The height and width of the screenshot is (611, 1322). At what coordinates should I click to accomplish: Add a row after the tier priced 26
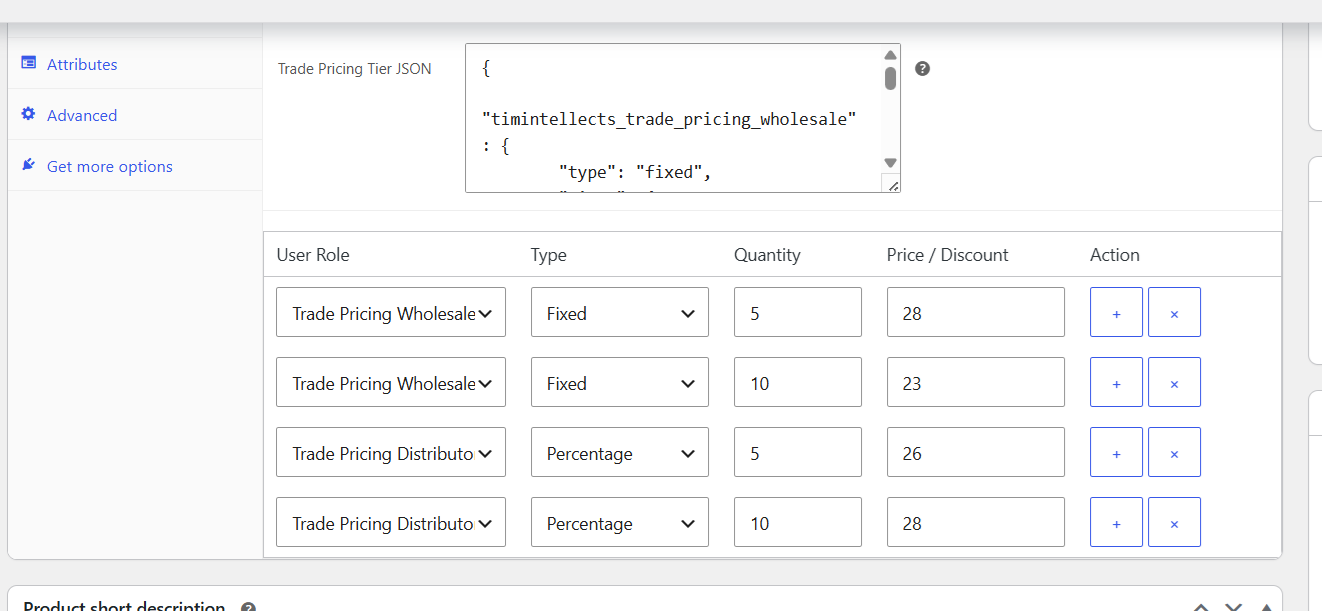(1116, 453)
